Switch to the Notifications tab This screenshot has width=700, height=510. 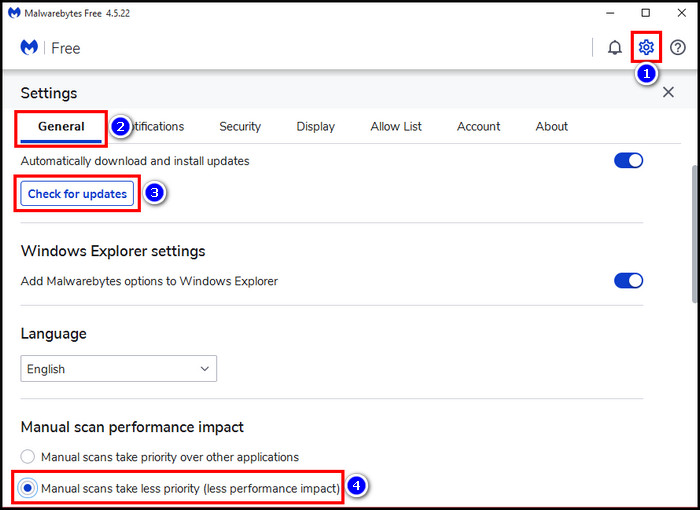157,127
